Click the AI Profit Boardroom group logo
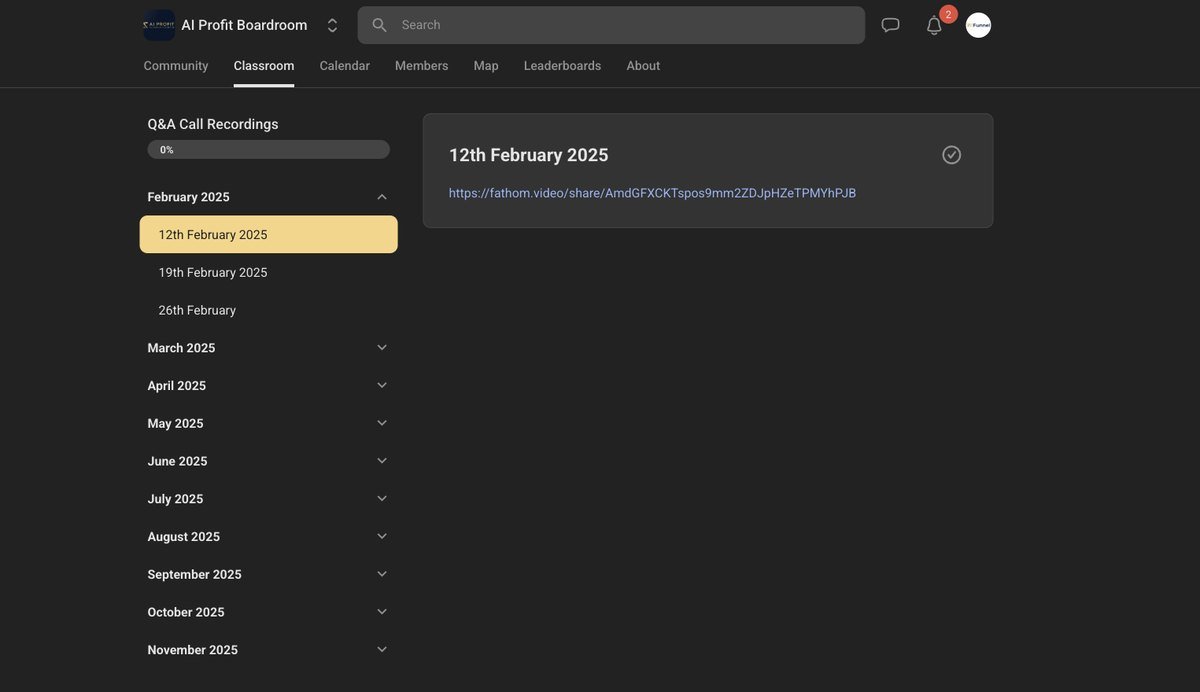 tap(159, 25)
